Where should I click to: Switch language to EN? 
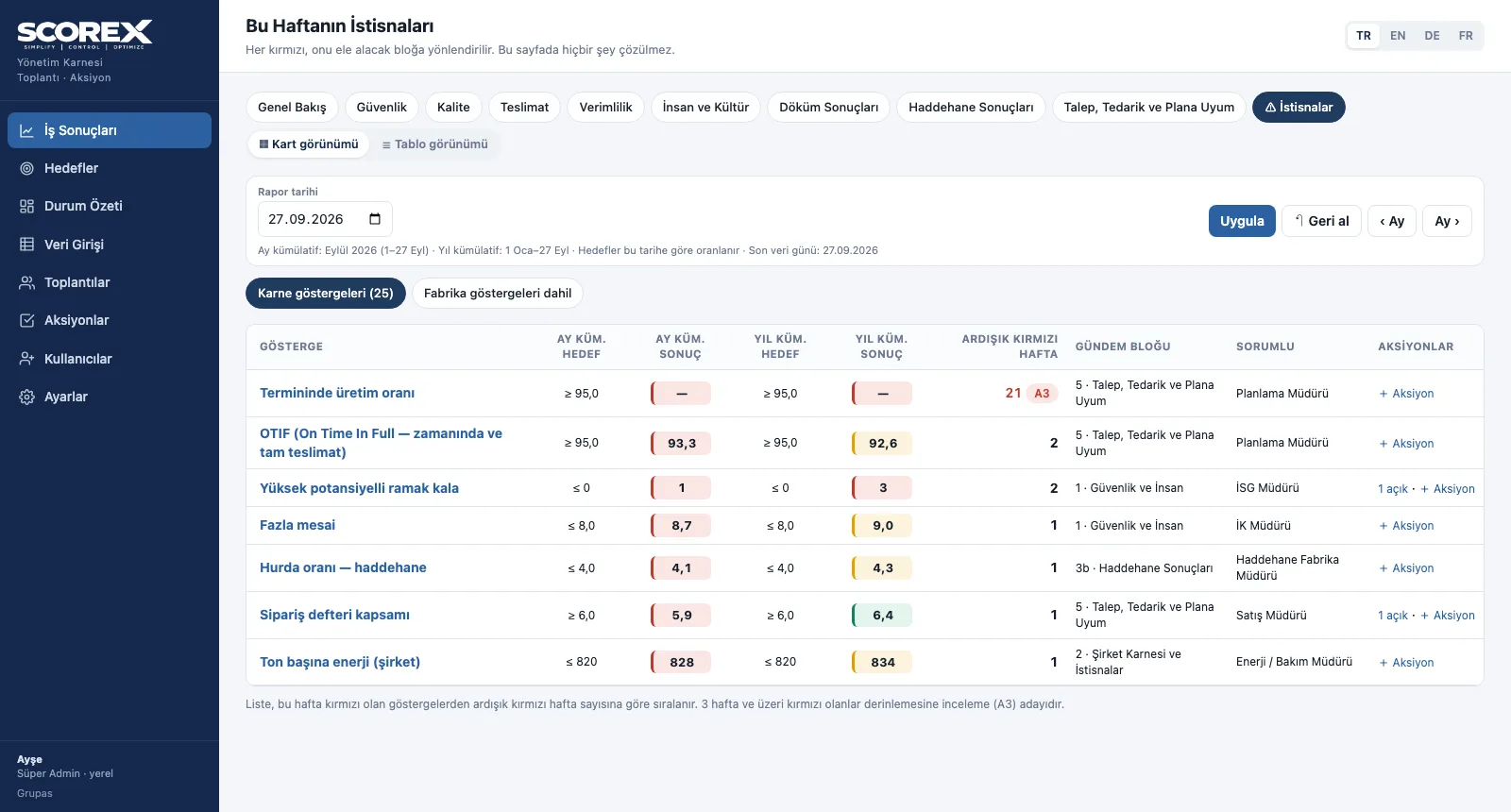(x=1398, y=36)
